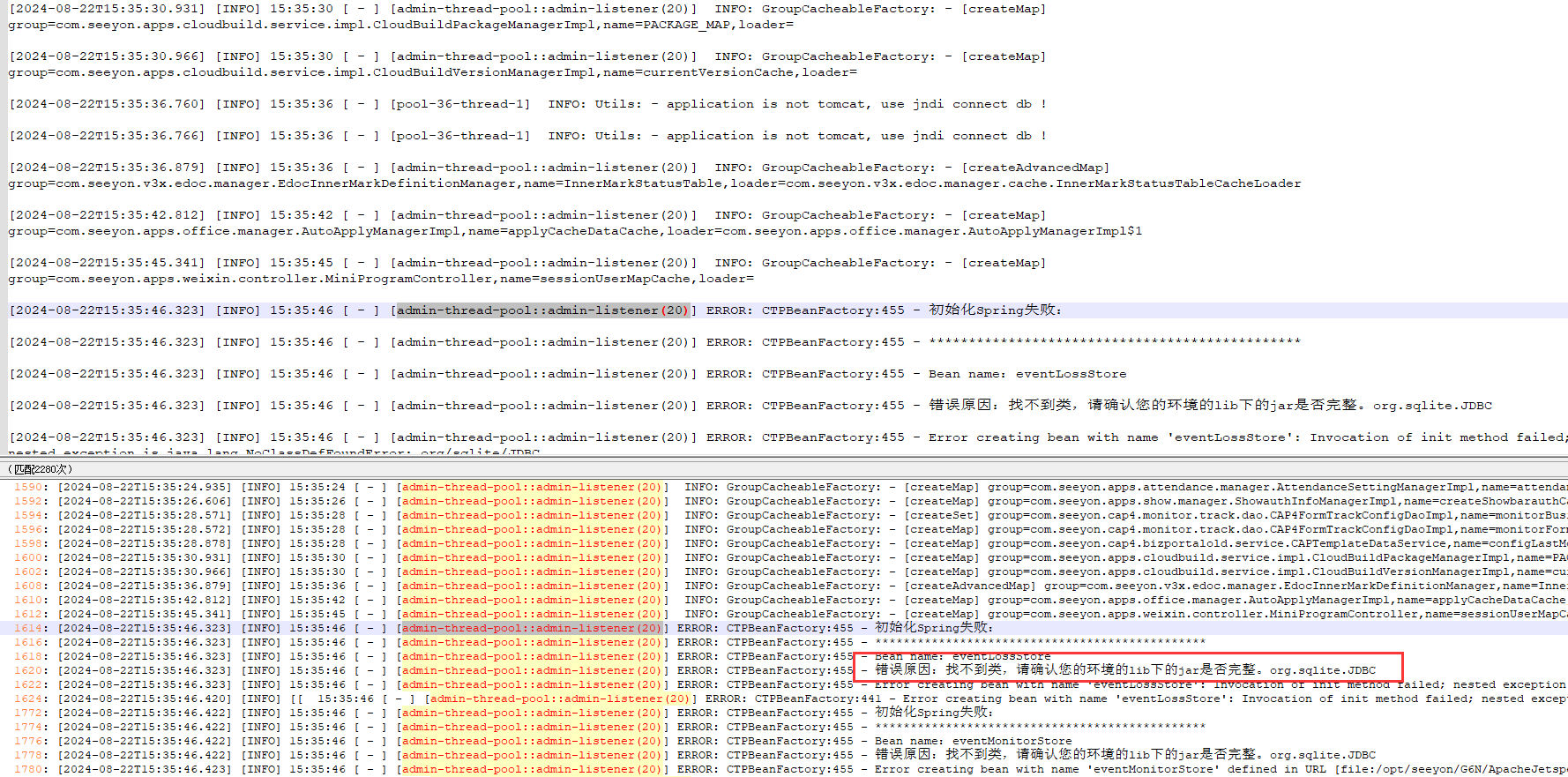The image size is (1568, 777).
Task: Click line number 1614 in search results
Action: [x=29, y=628]
